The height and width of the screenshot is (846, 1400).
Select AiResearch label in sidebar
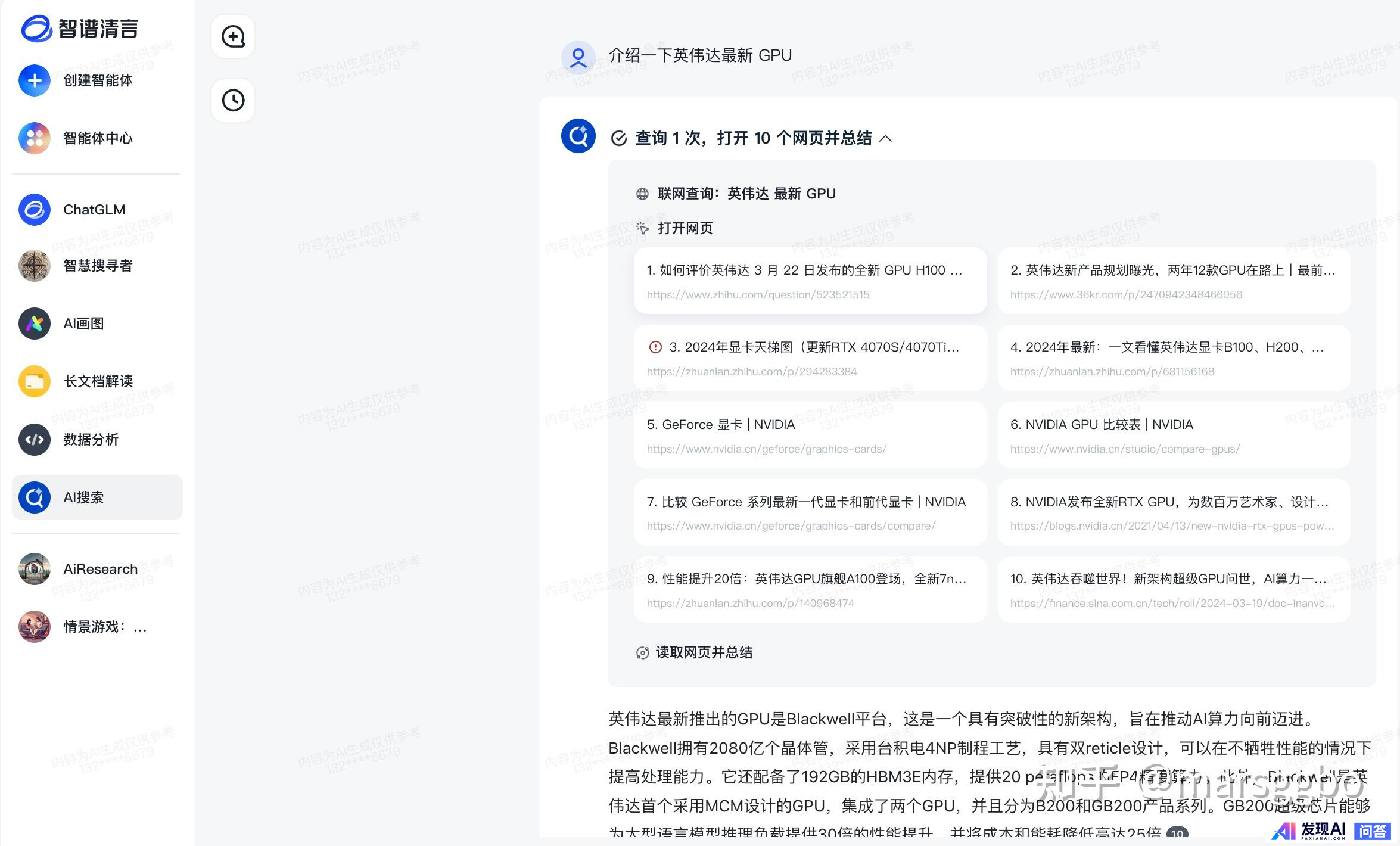(101, 569)
